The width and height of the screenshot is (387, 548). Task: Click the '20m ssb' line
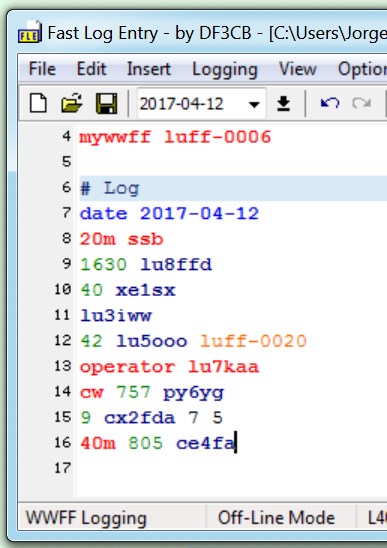pyautogui.click(x=121, y=239)
